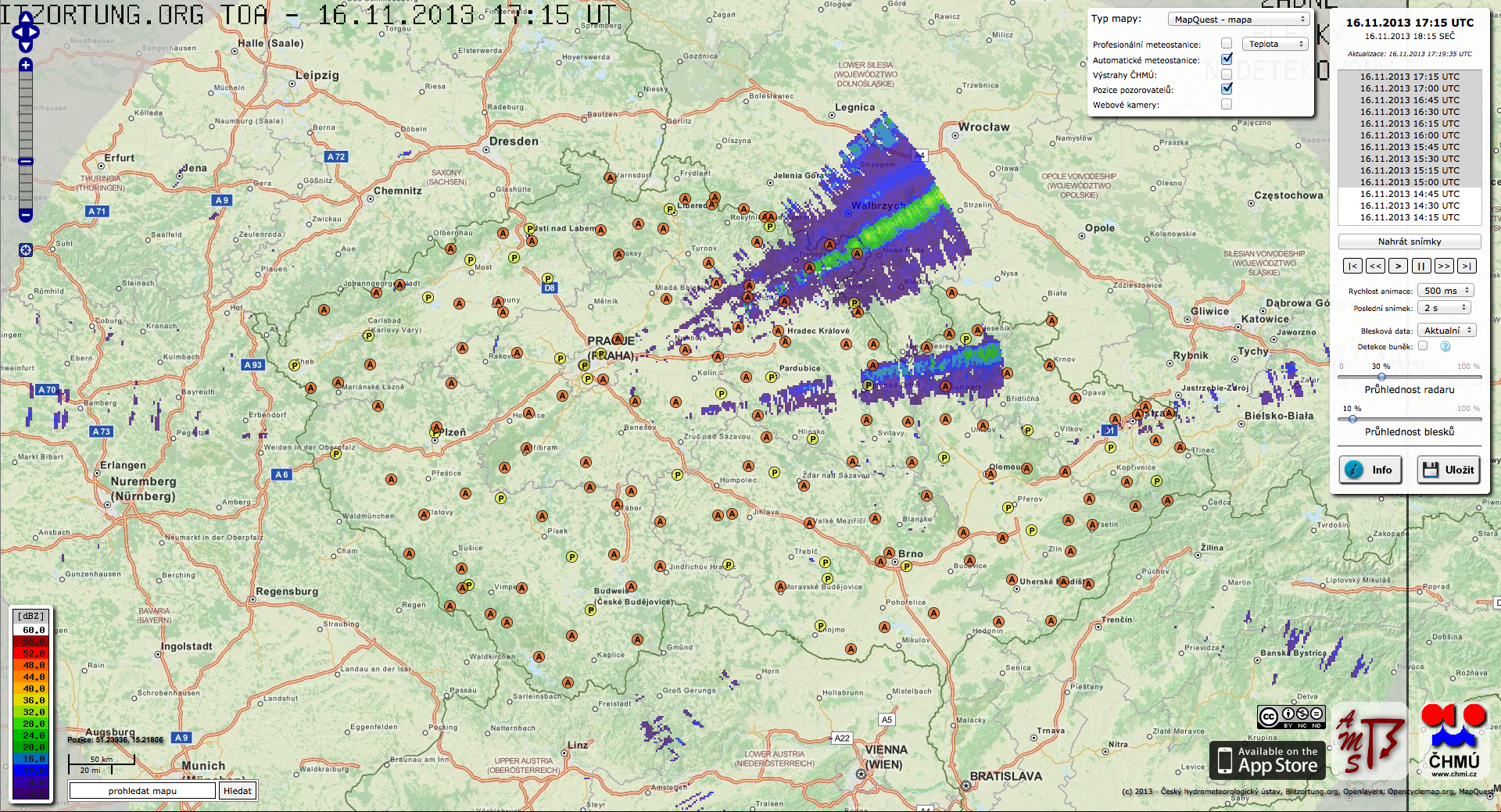1501x812 pixels.
Task: Toggle Výstrahy ČHMÚ checkbox
Action: click(x=1227, y=74)
